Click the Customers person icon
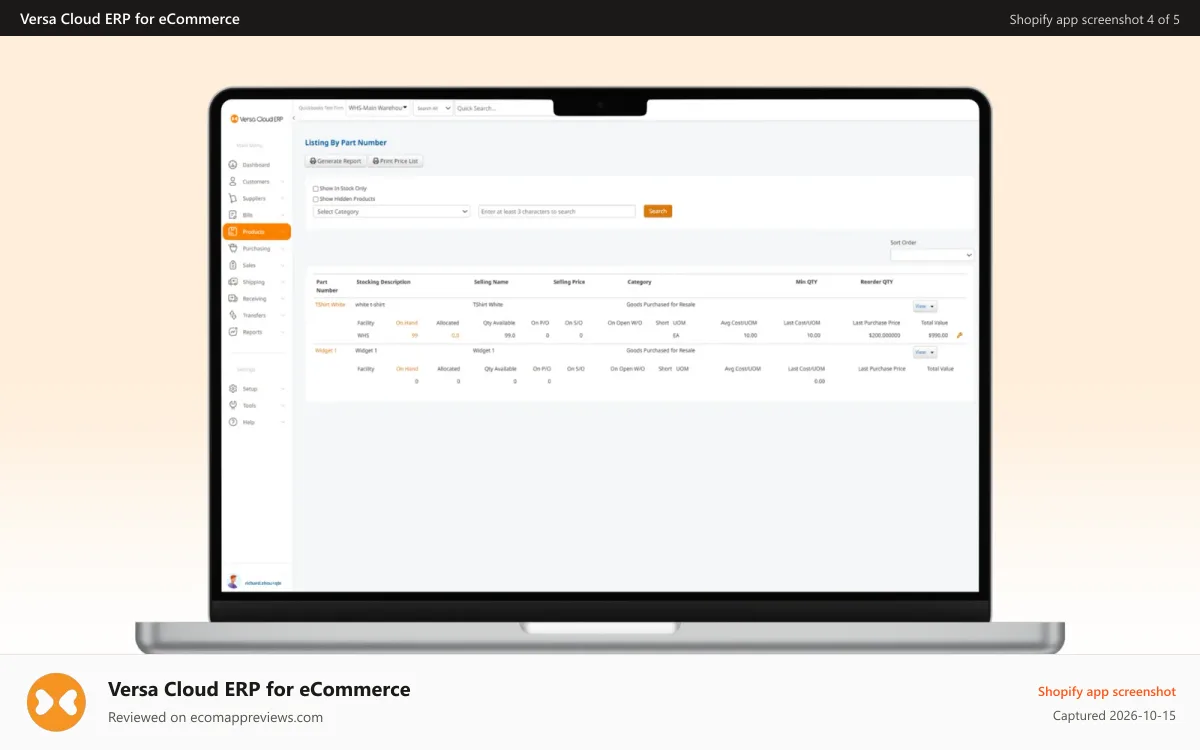1200x750 pixels. (x=233, y=182)
